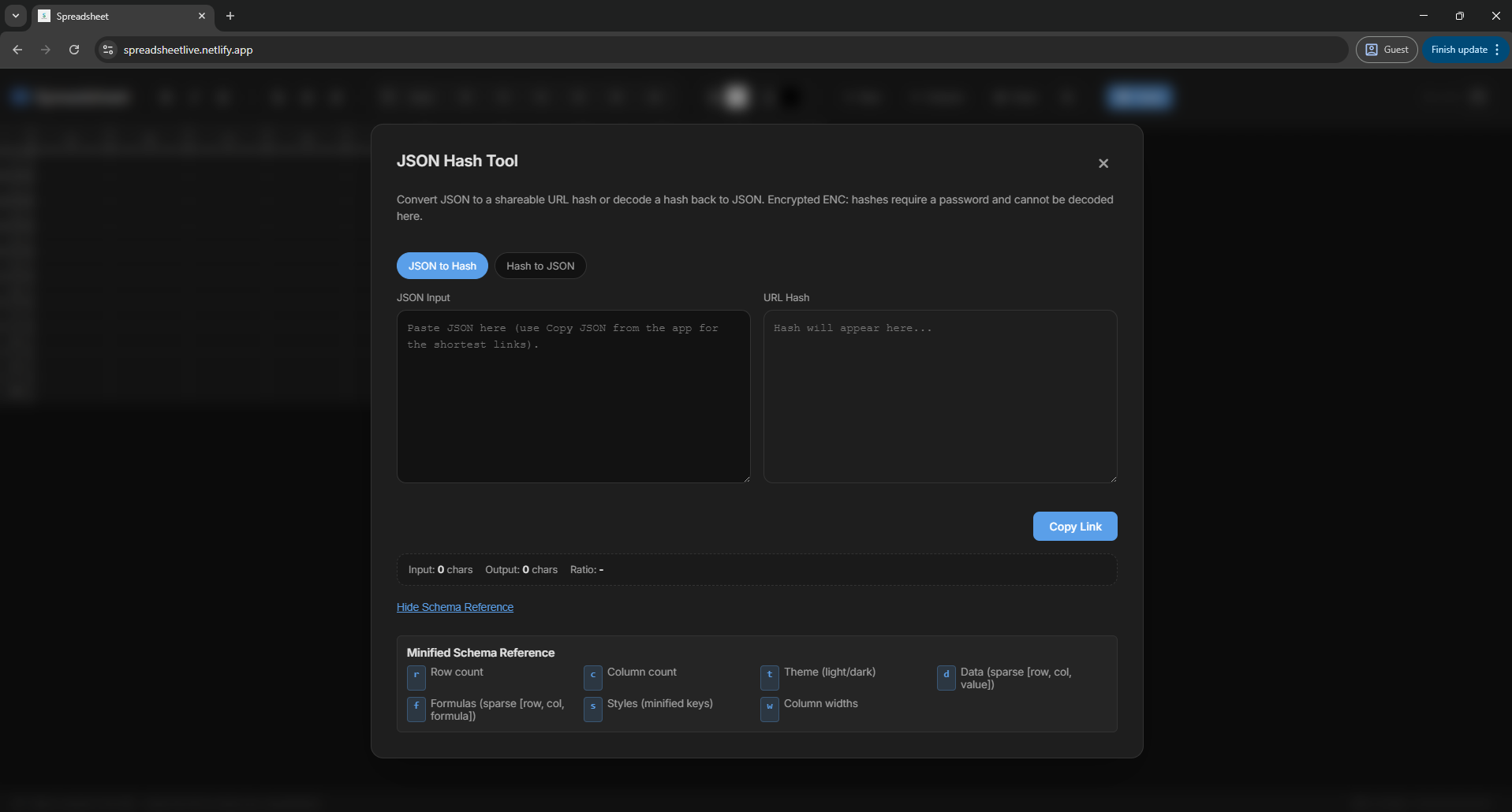Click the 'Row count' label
This screenshot has width=1512, height=812.
457,672
